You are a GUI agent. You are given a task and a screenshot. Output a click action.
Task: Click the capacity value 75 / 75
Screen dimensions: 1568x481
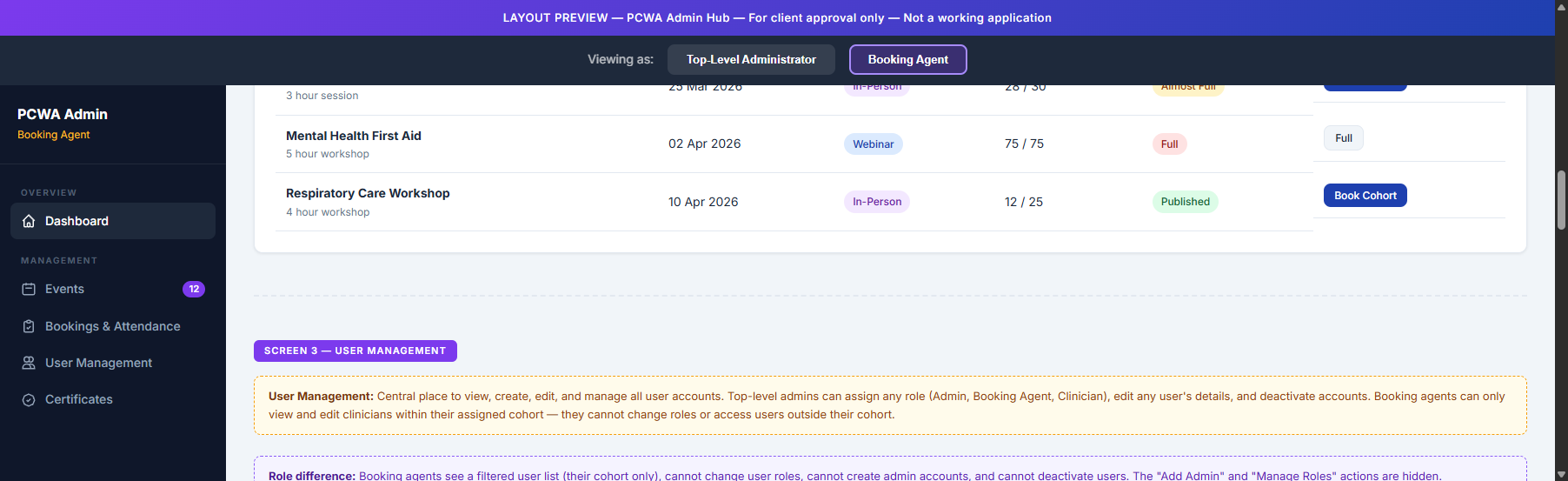point(1024,144)
